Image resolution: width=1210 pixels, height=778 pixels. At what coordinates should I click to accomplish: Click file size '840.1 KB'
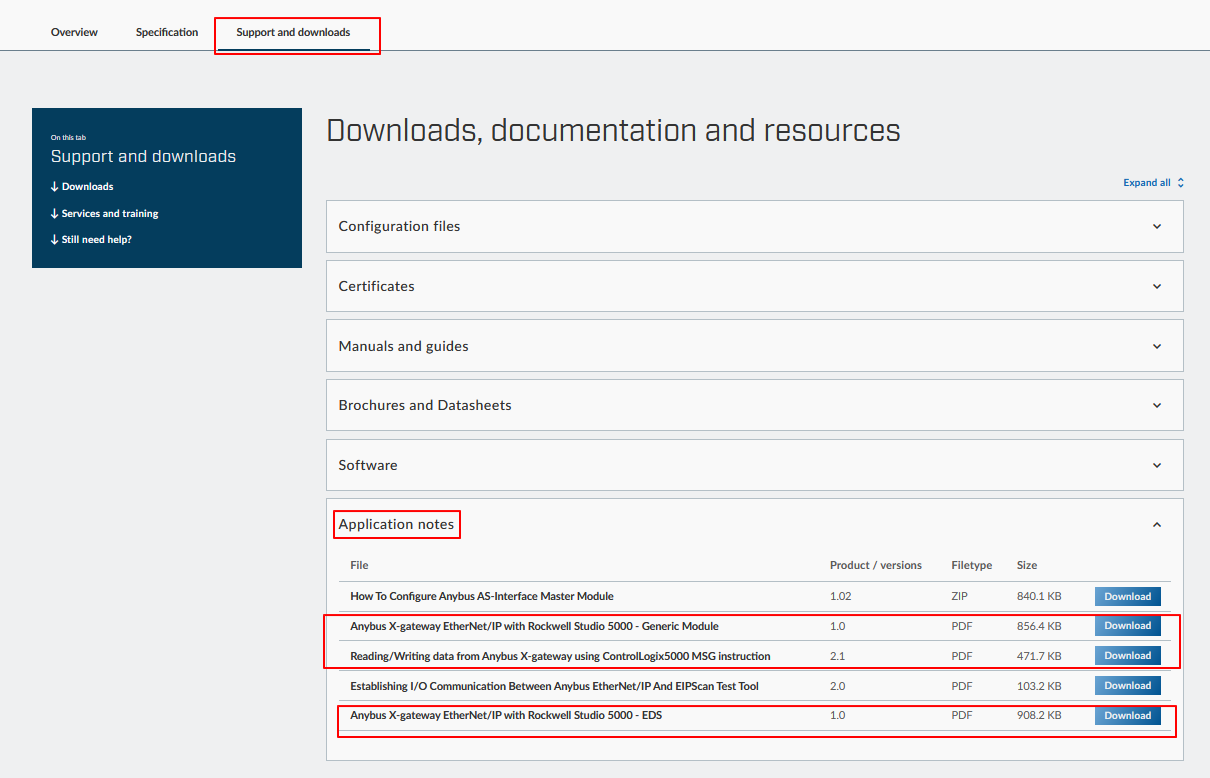click(x=1039, y=596)
